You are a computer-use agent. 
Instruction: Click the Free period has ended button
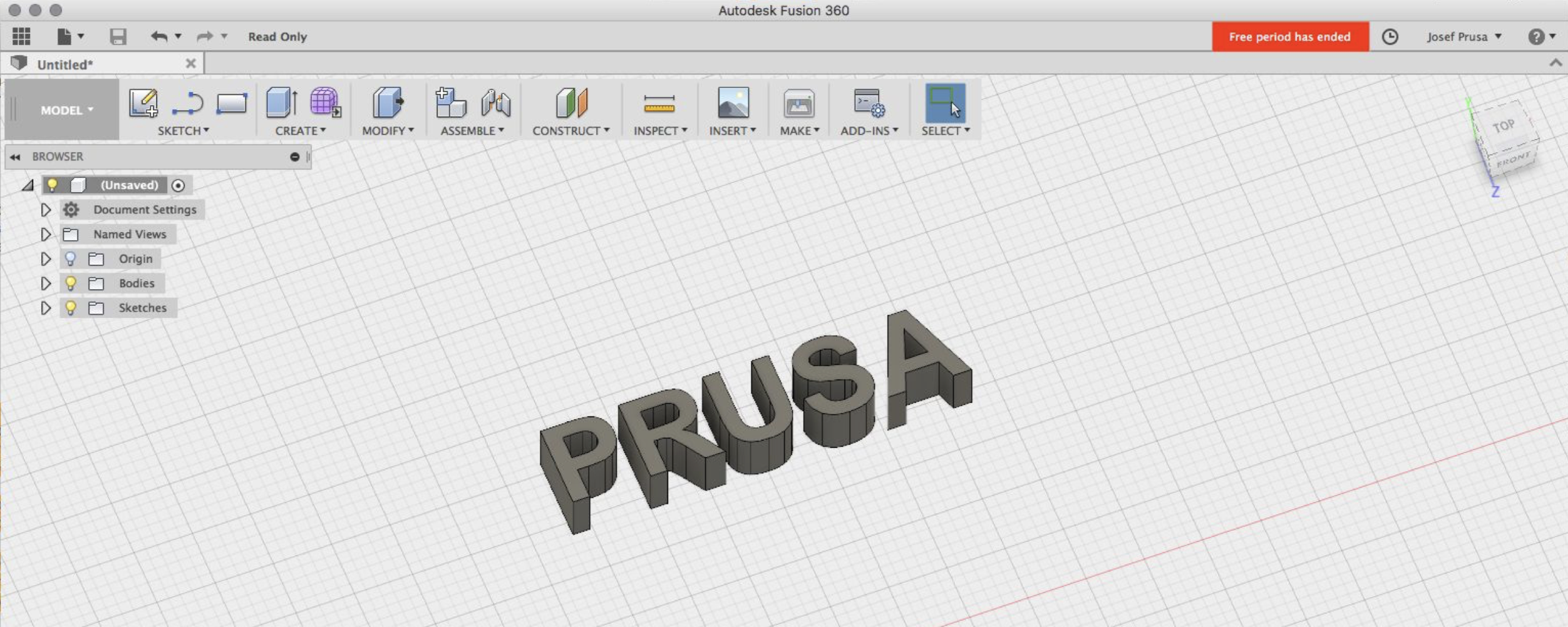(x=1290, y=36)
